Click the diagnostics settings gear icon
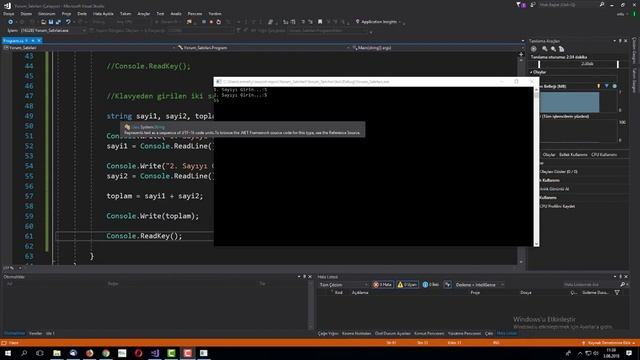 pos(533,49)
